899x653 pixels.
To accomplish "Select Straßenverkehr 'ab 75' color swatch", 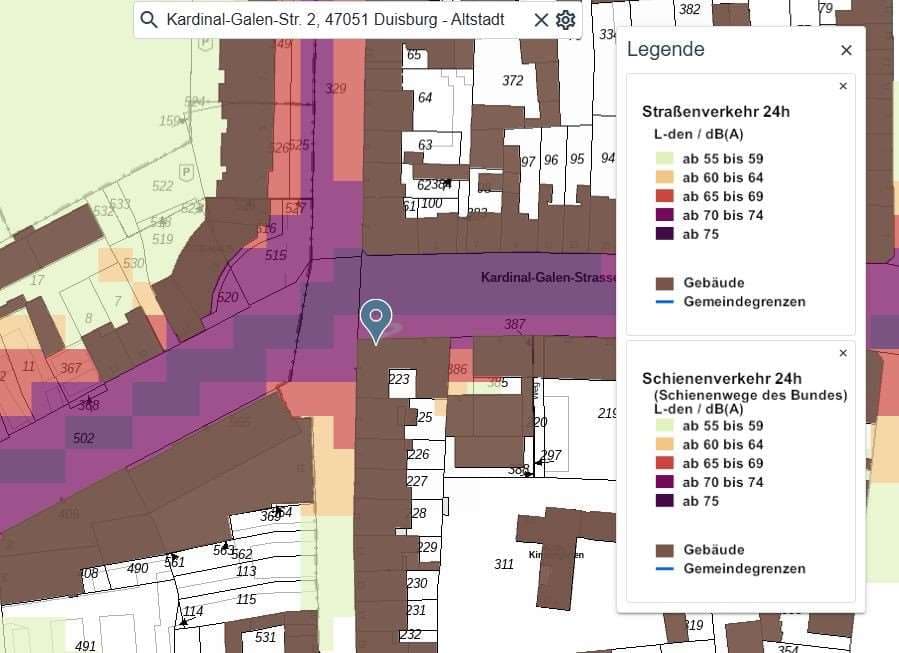I will pos(665,234).
